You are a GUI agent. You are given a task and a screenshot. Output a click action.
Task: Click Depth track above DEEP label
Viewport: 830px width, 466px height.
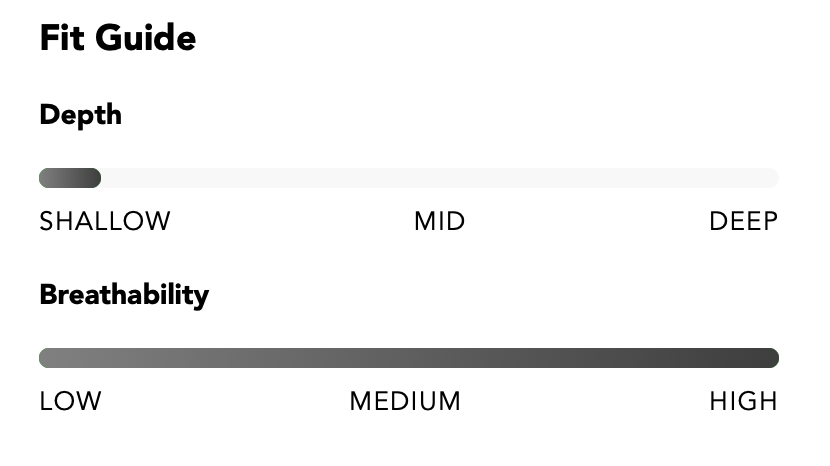click(744, 178)
